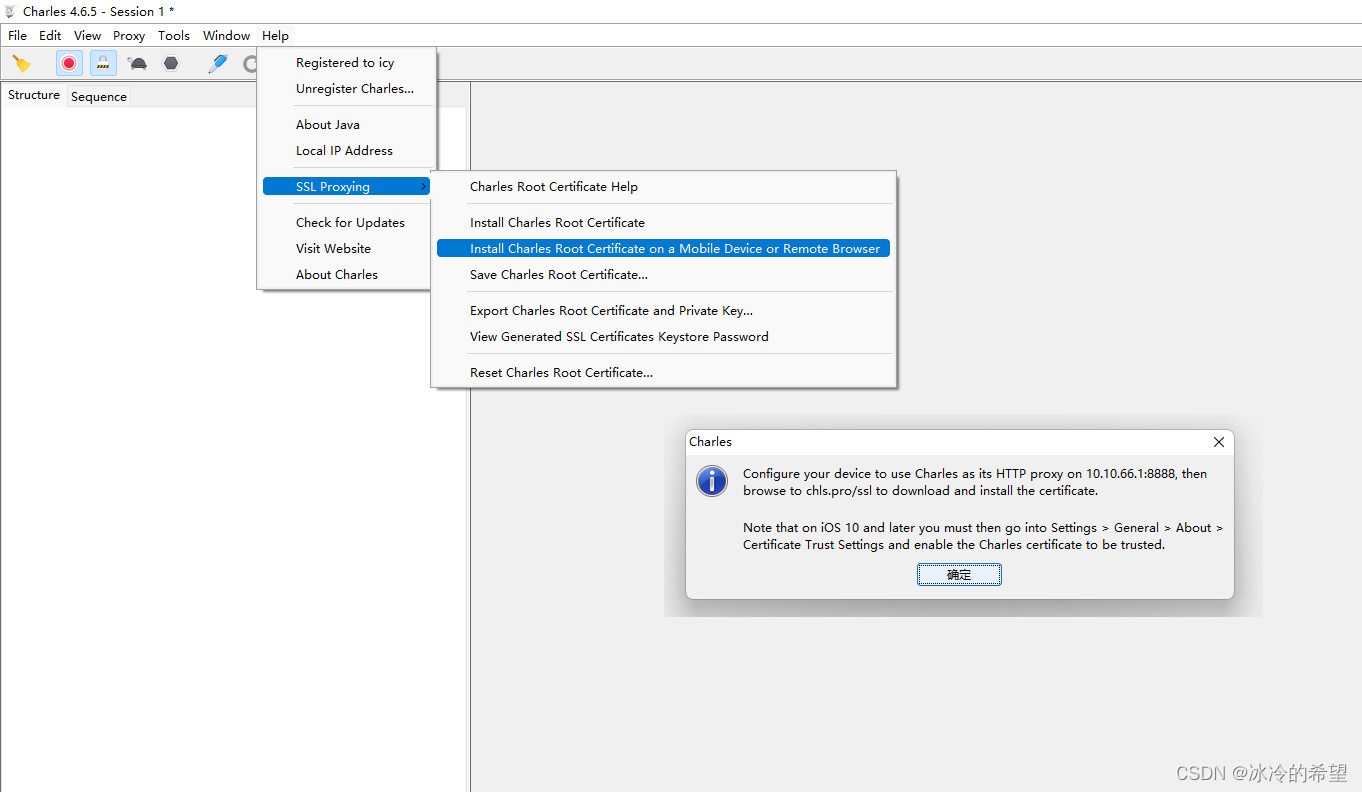Click the iOS 10 note text in dialog
The image size is (1362, 792).
point(983,536)
